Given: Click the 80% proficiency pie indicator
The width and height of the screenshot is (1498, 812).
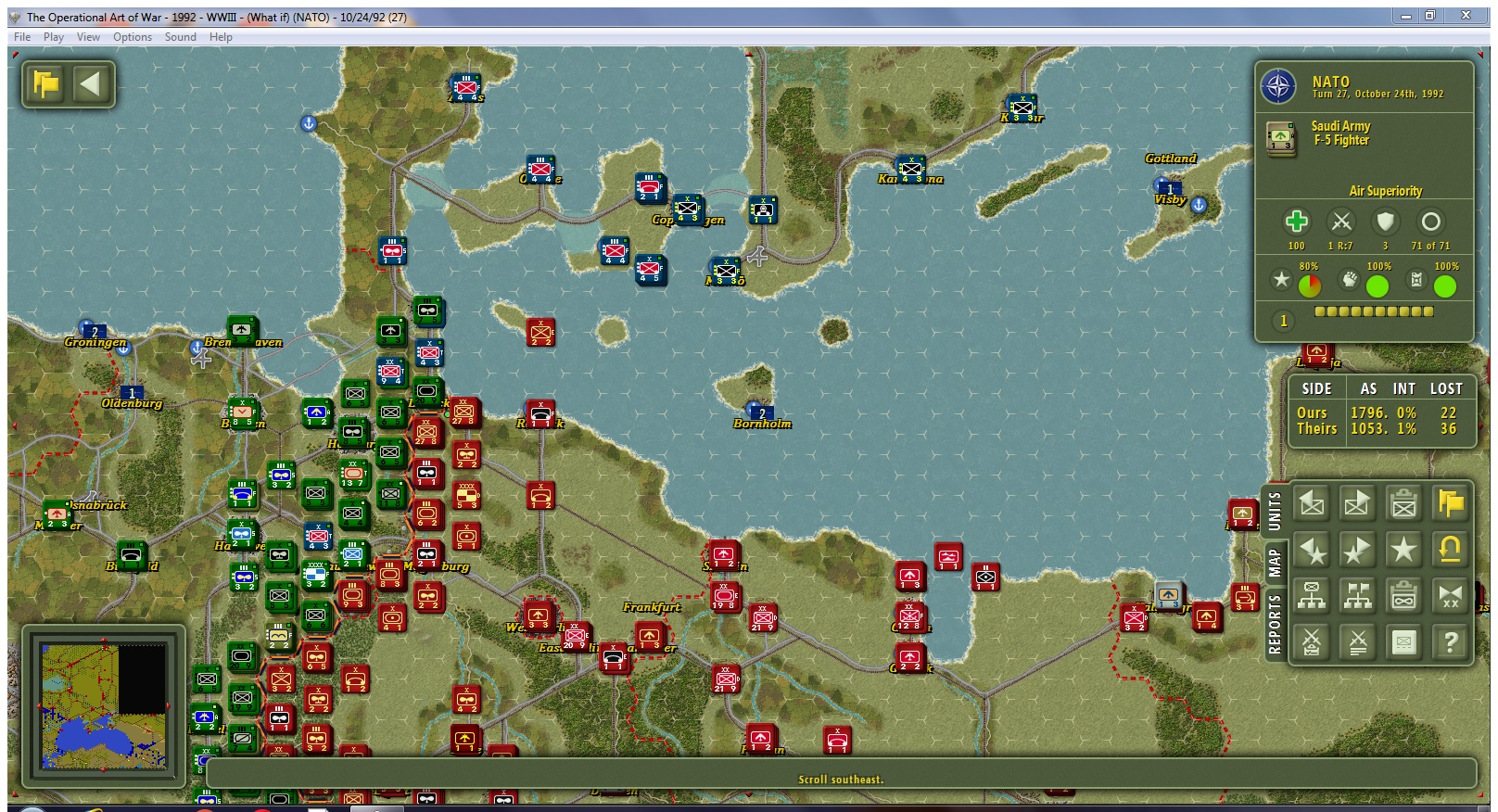Looking at the screenshot, I should 1309,286.
